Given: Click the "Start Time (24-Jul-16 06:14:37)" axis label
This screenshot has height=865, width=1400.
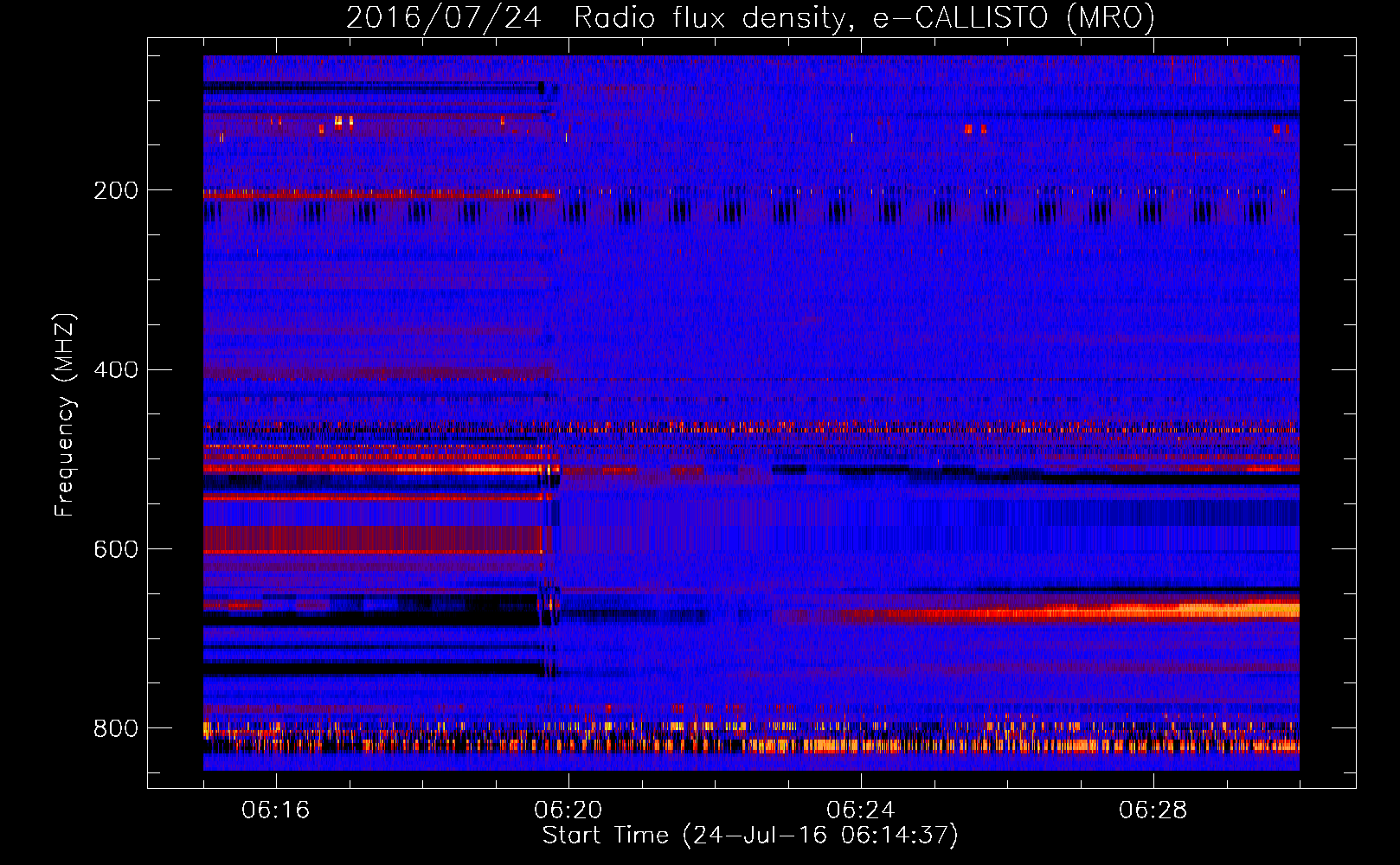Looking at the screenshot, I should (x=750, y=836).
